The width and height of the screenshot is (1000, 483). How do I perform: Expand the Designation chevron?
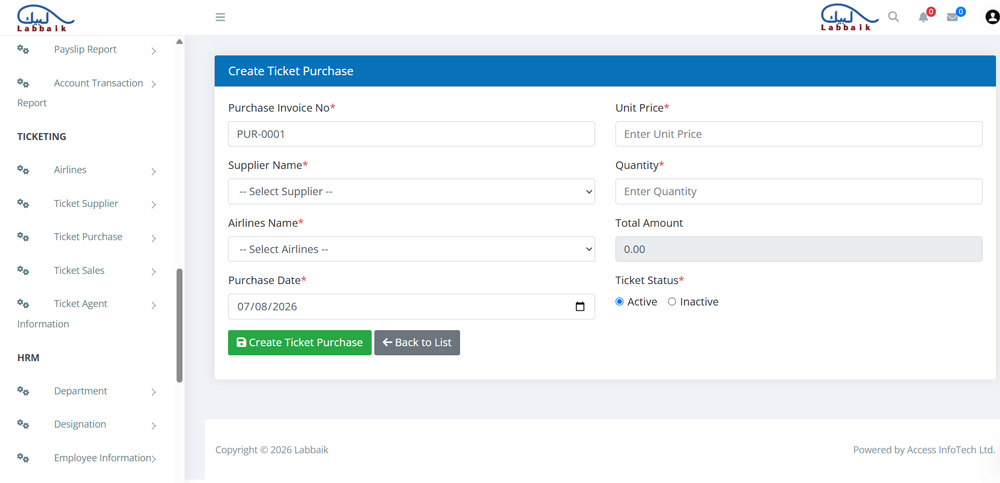coord(154,426)
